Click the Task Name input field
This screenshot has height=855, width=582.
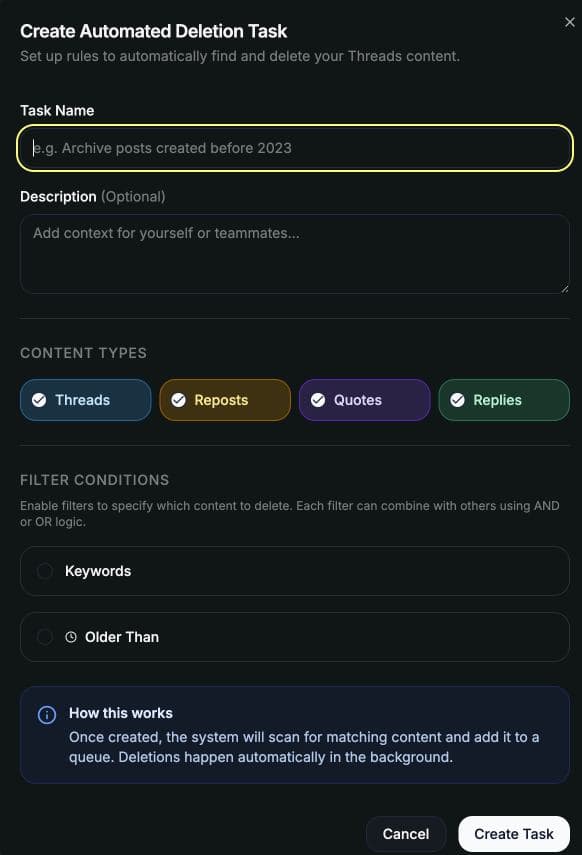(295, 147)
